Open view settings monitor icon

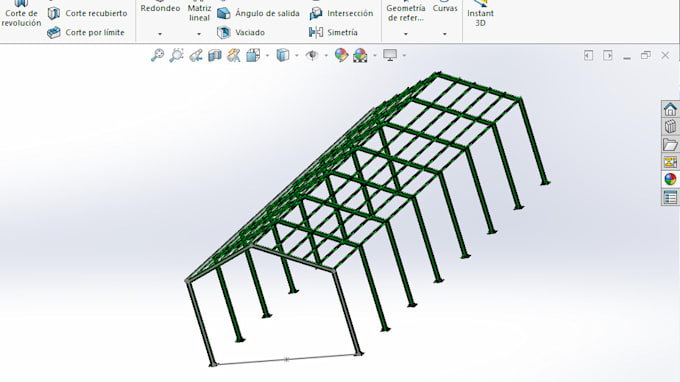[390, 56]
